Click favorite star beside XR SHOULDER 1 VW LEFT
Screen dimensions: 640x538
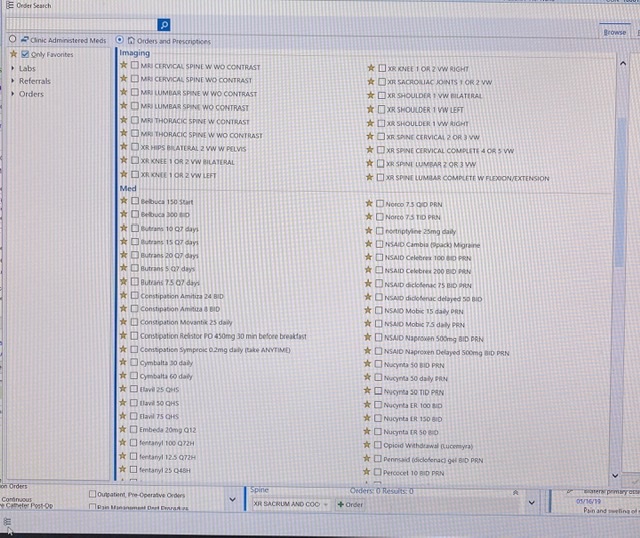[370, 109]
